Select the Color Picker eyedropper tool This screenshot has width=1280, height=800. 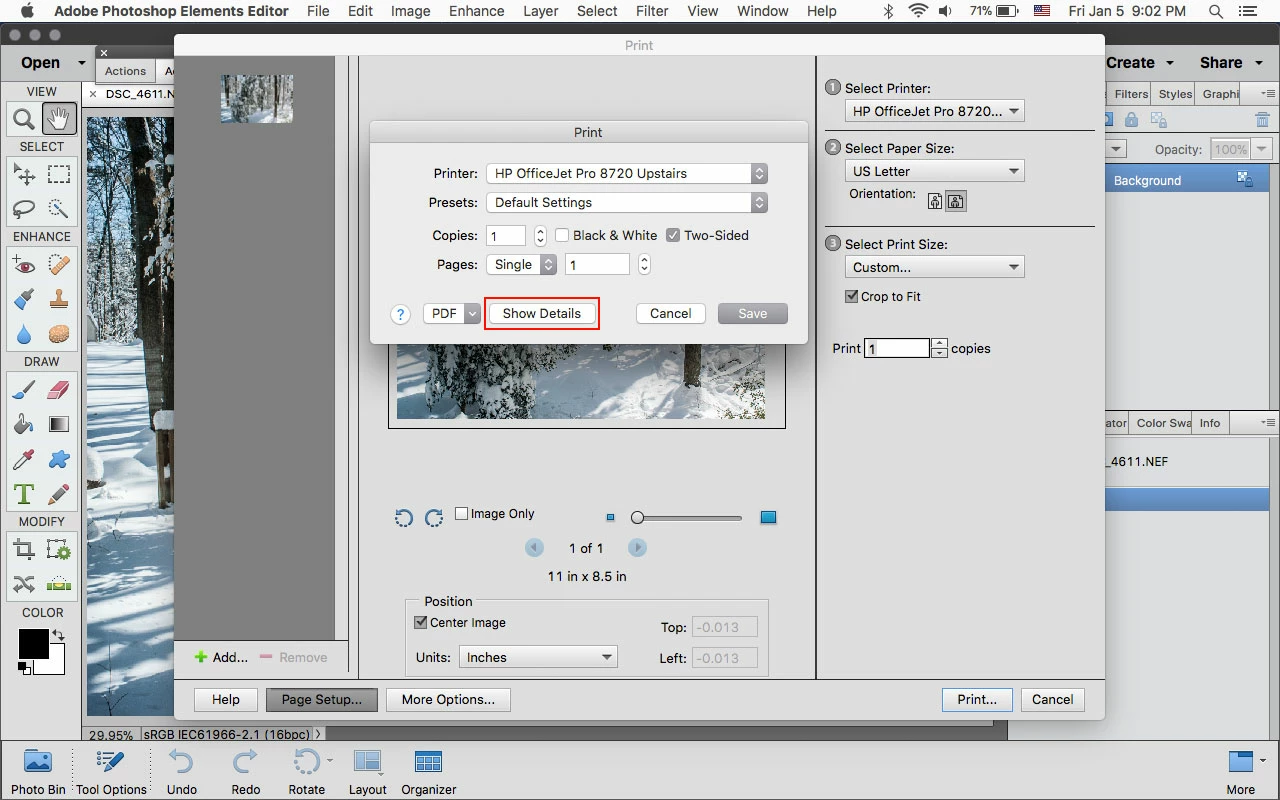24,459
